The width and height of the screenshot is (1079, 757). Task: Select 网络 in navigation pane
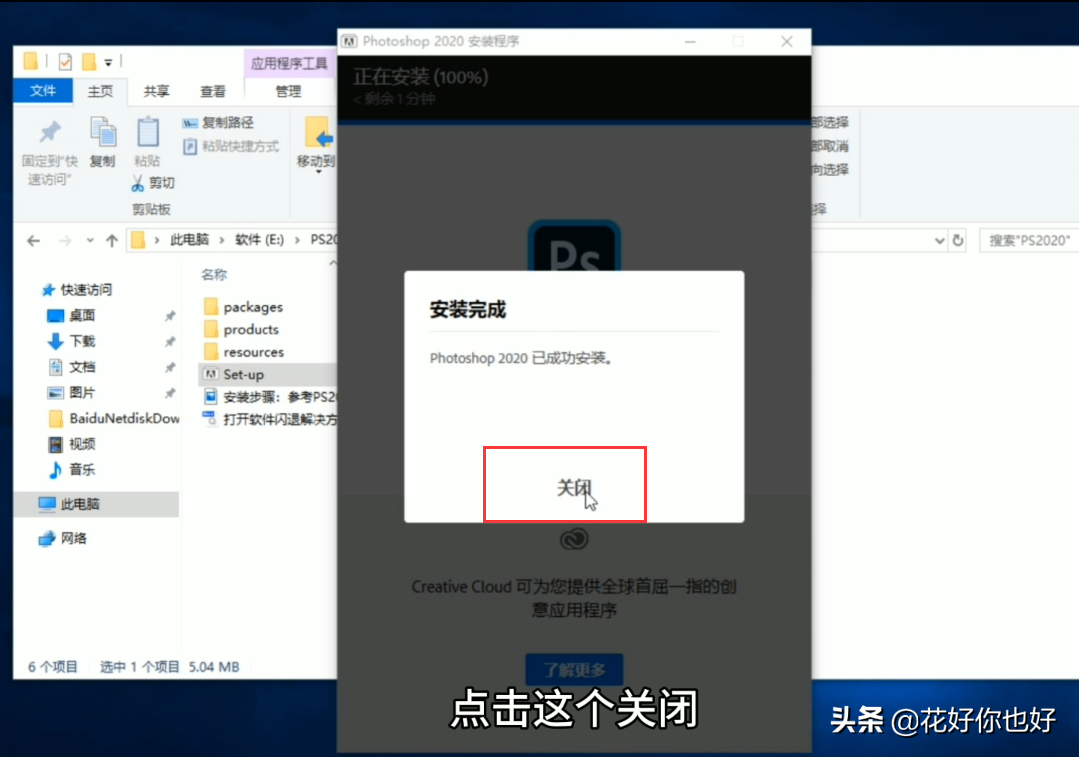63,538
